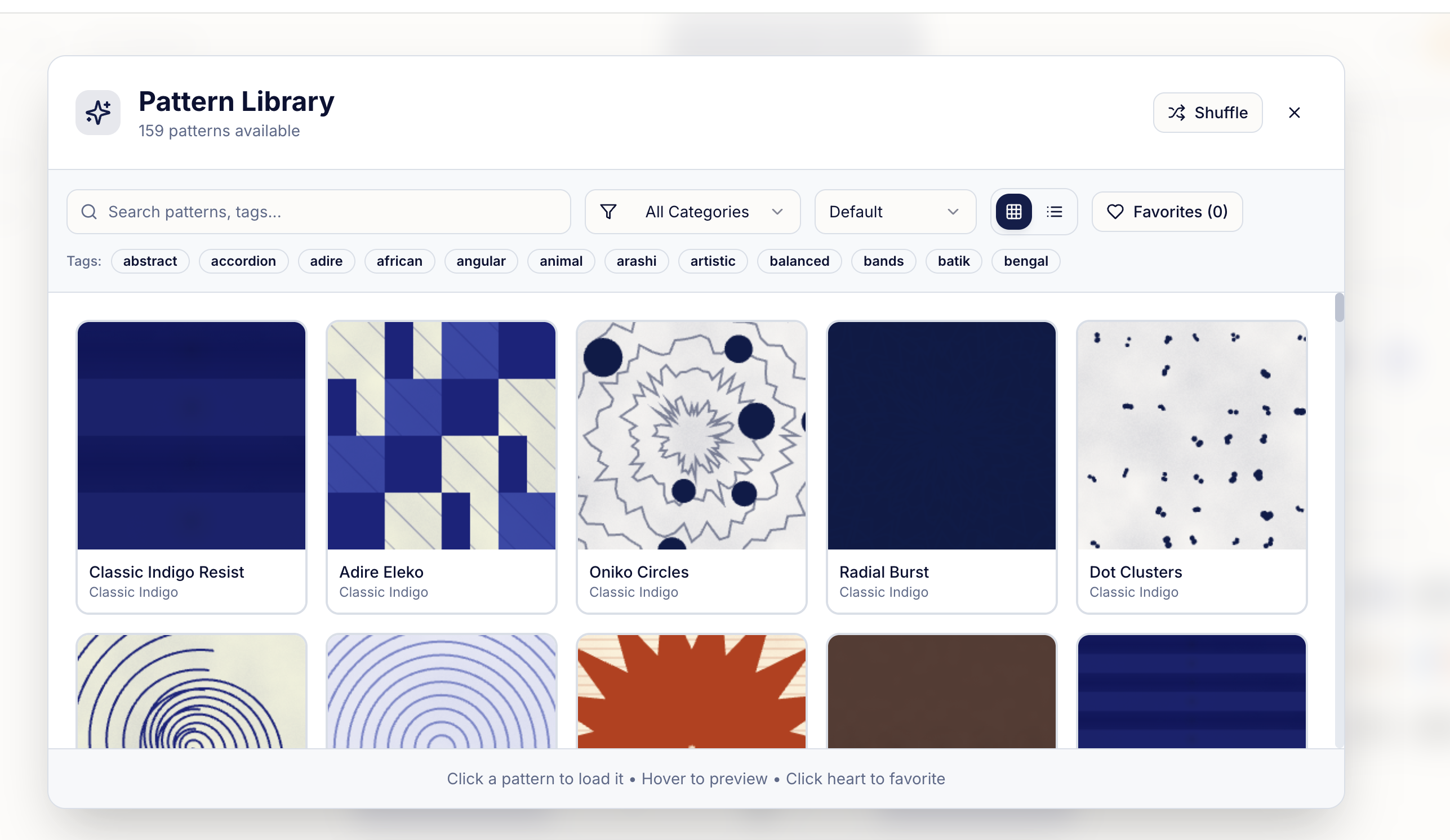The width and height of the screenshot is (1450, 840).
Task: Click the sparkle Pattern Library logo icon
Action: 98,112
